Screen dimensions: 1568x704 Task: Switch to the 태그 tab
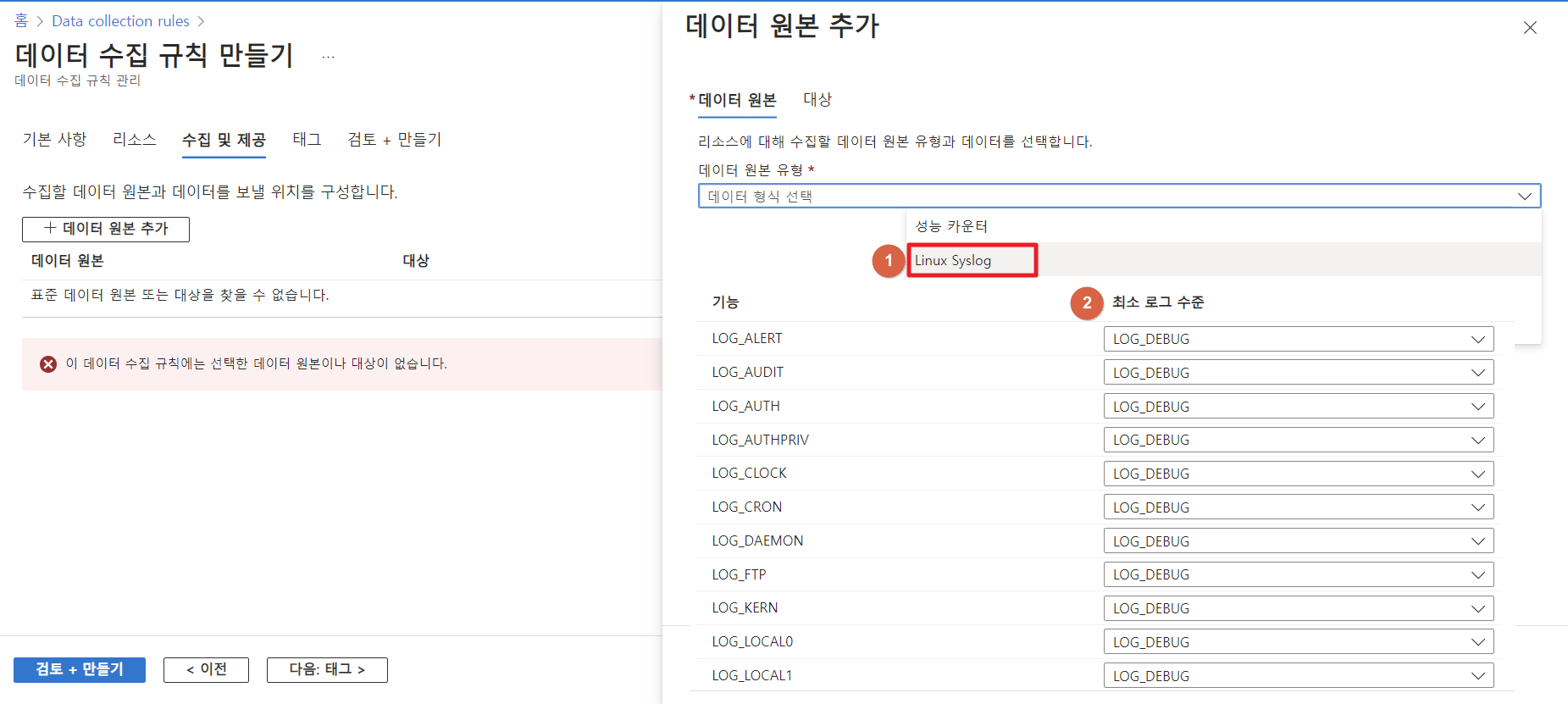(x=307, y=140)
